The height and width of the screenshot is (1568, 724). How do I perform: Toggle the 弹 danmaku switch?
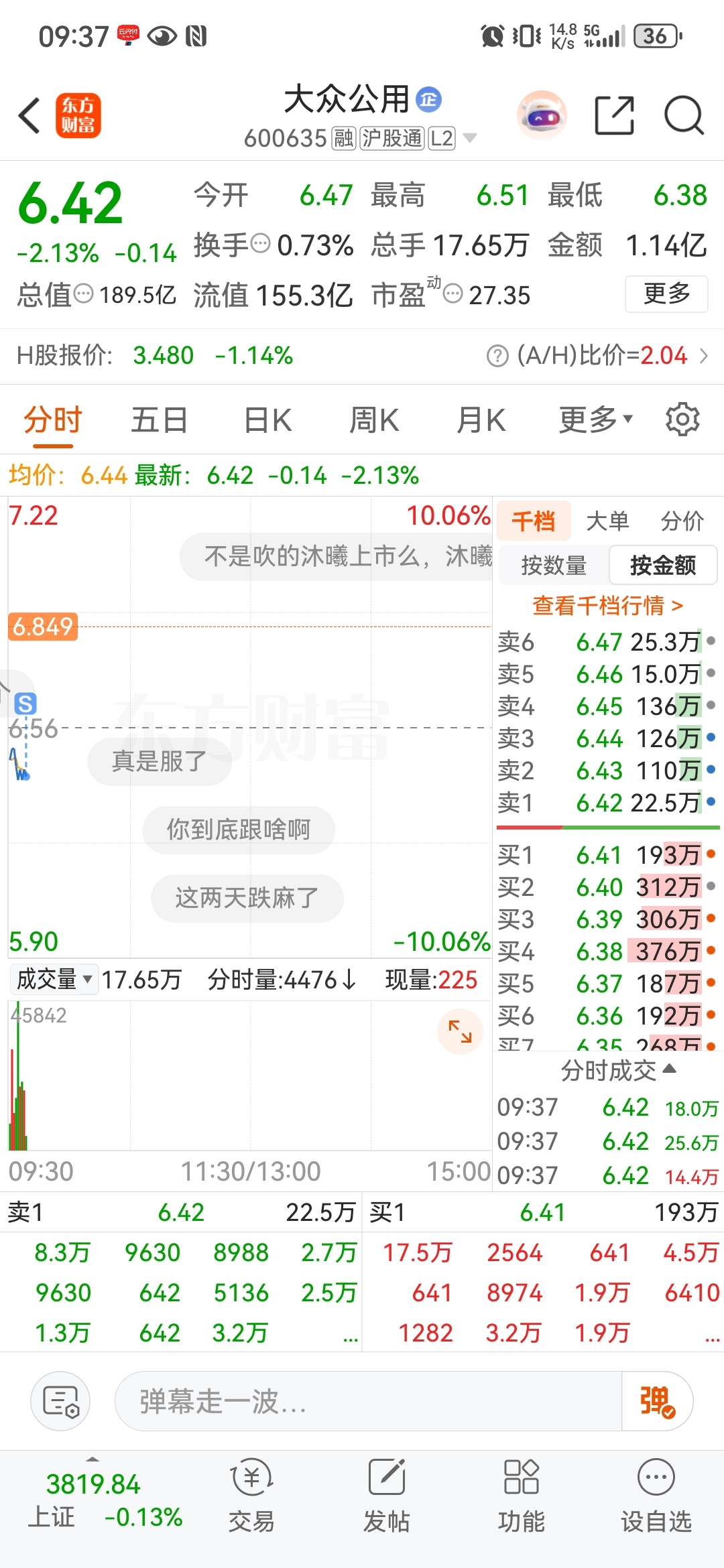[657, 1401]
